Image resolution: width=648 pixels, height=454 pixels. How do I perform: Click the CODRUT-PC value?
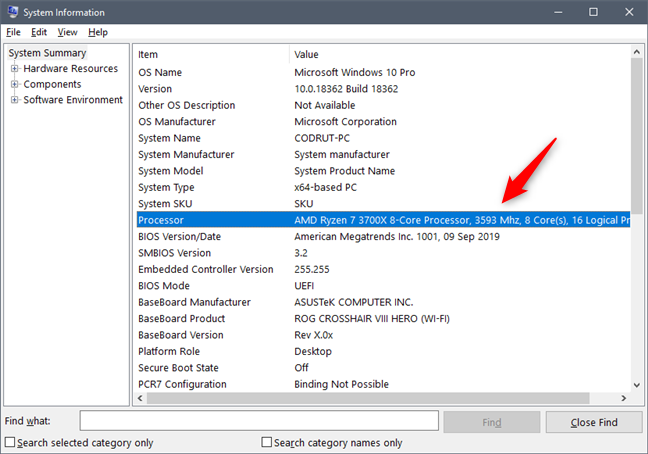[x=322, y=138]
